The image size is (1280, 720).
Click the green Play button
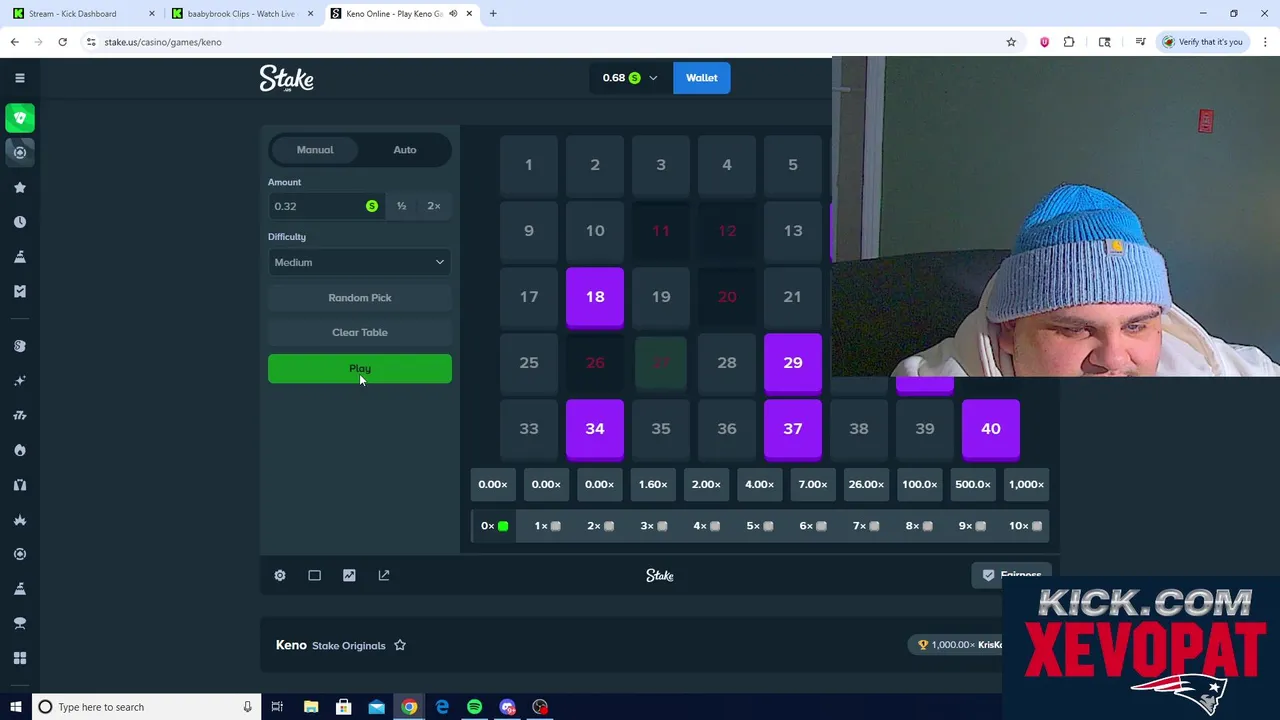(x=360, y=369)
